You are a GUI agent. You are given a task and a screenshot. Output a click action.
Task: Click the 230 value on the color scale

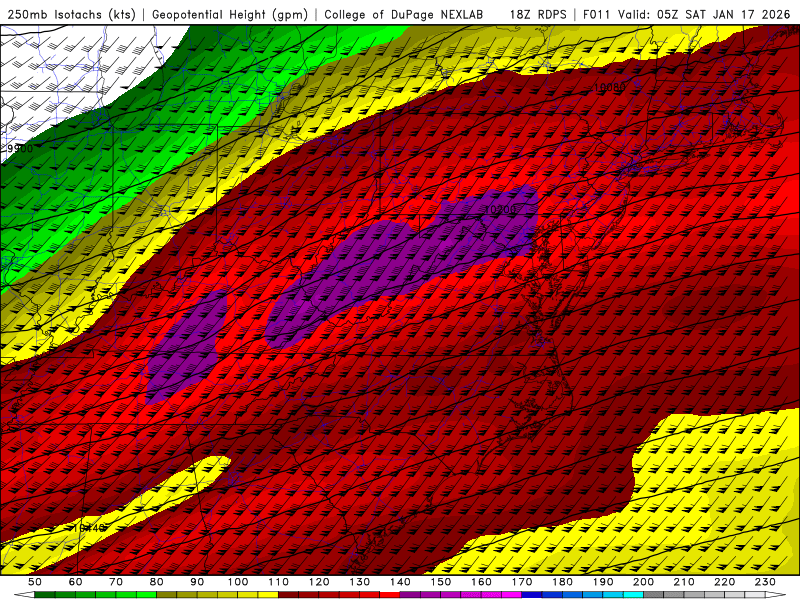pyautogui.click(x=765, y=582)
